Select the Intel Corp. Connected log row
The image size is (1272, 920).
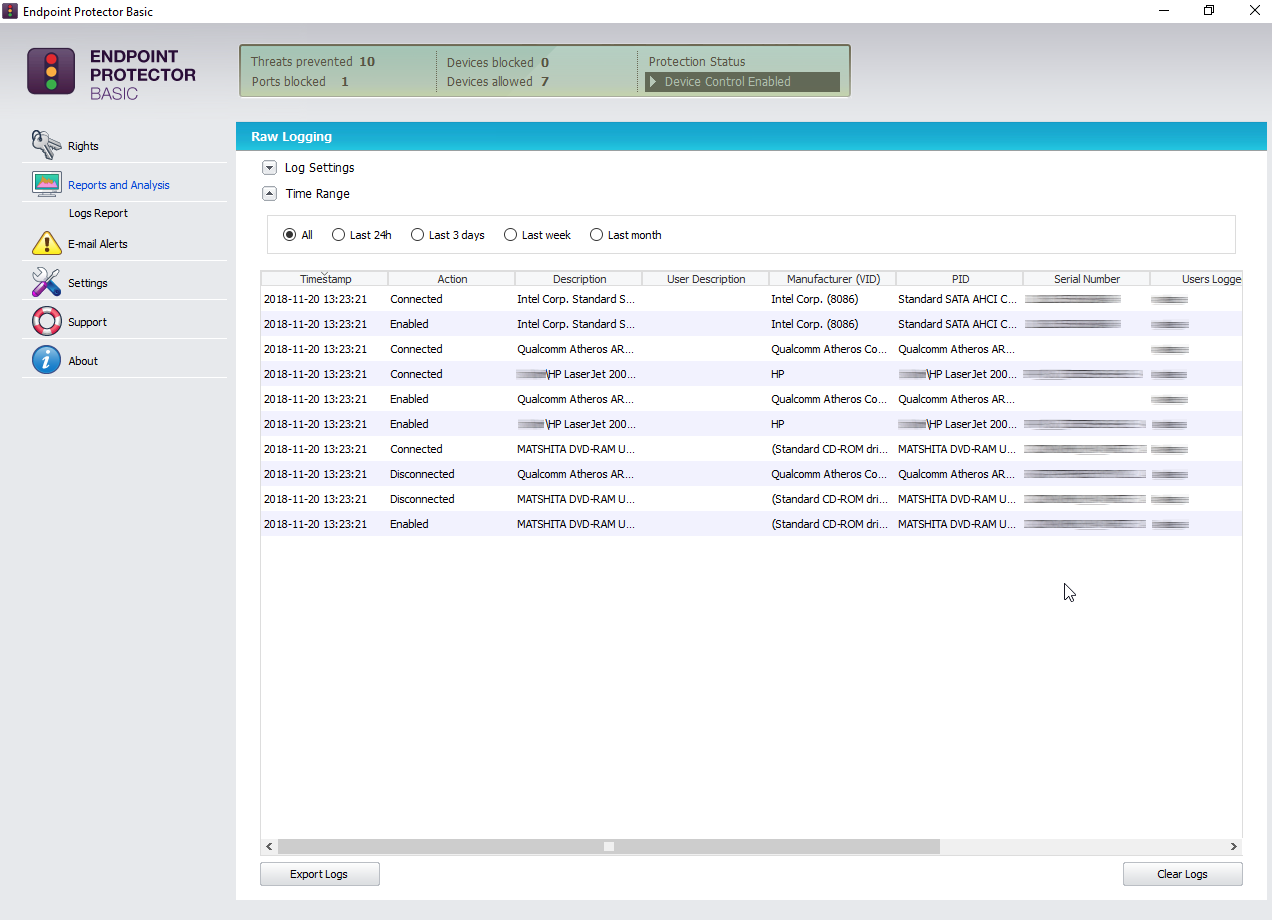751,299
